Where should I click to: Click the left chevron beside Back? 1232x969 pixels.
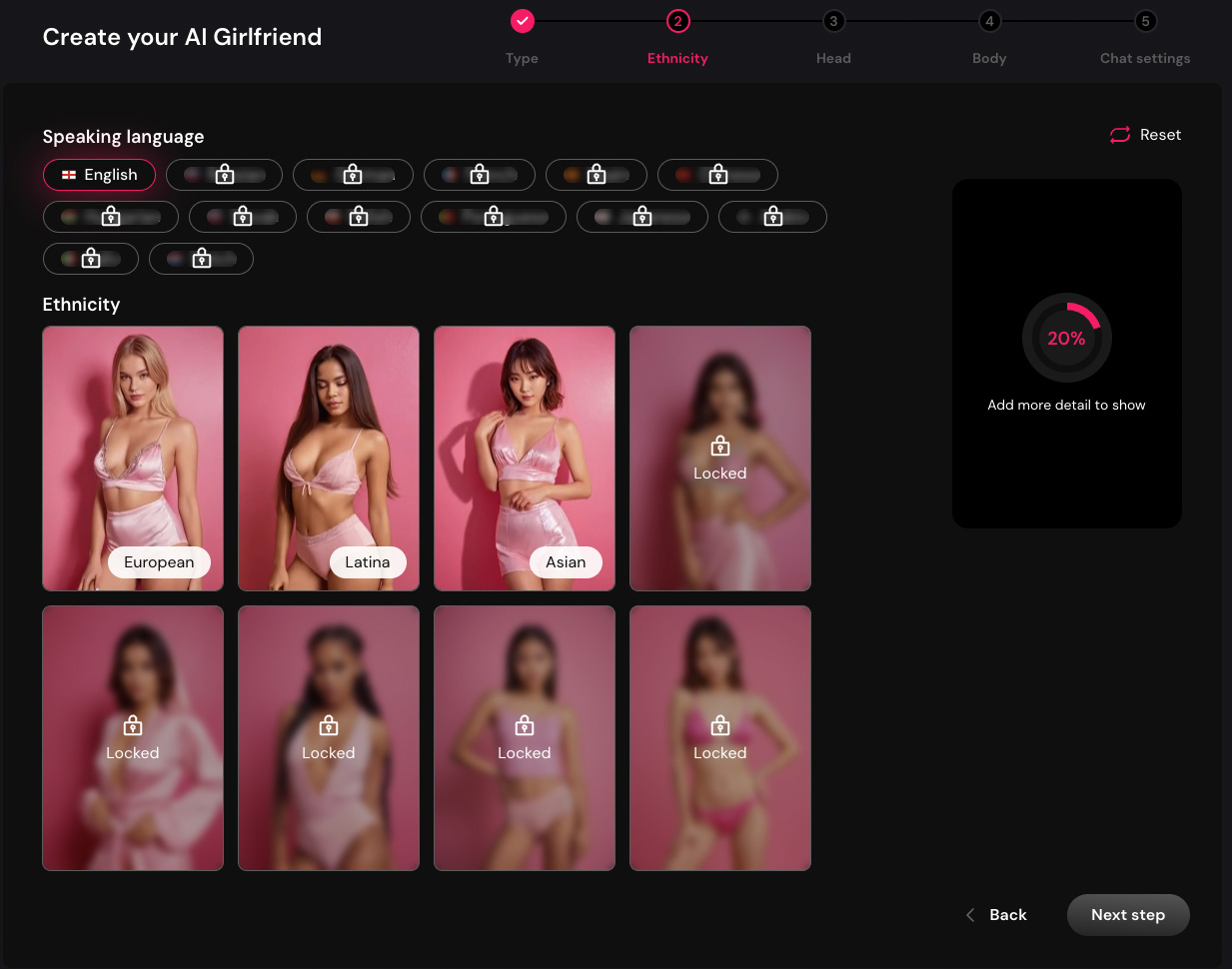tap(970, 915)
